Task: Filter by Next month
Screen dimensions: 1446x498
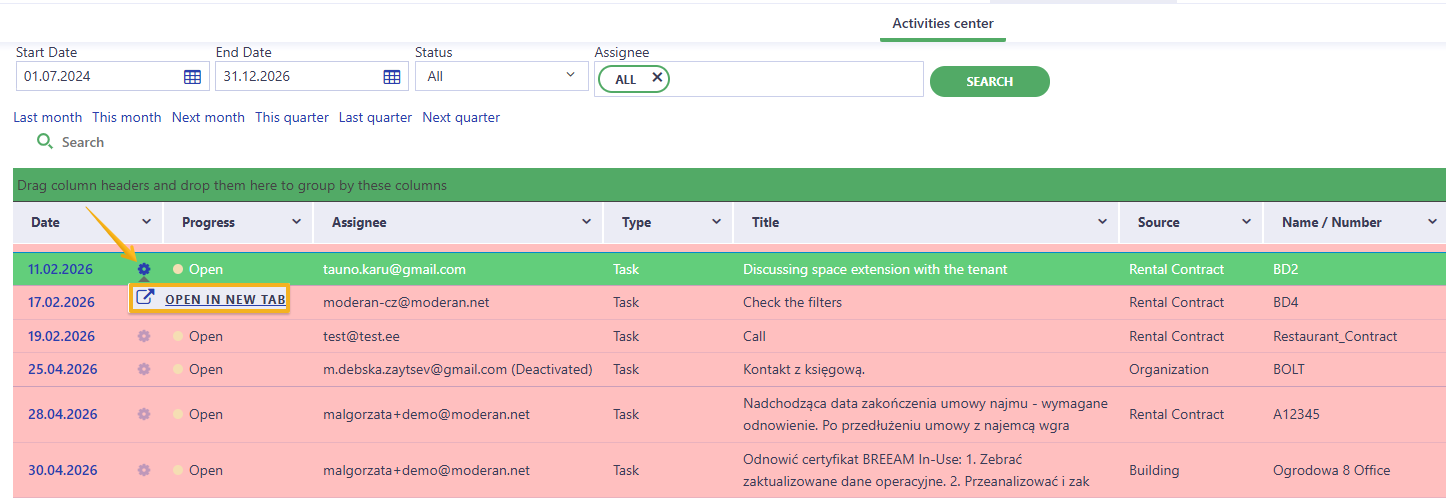Action: point(208,117)
